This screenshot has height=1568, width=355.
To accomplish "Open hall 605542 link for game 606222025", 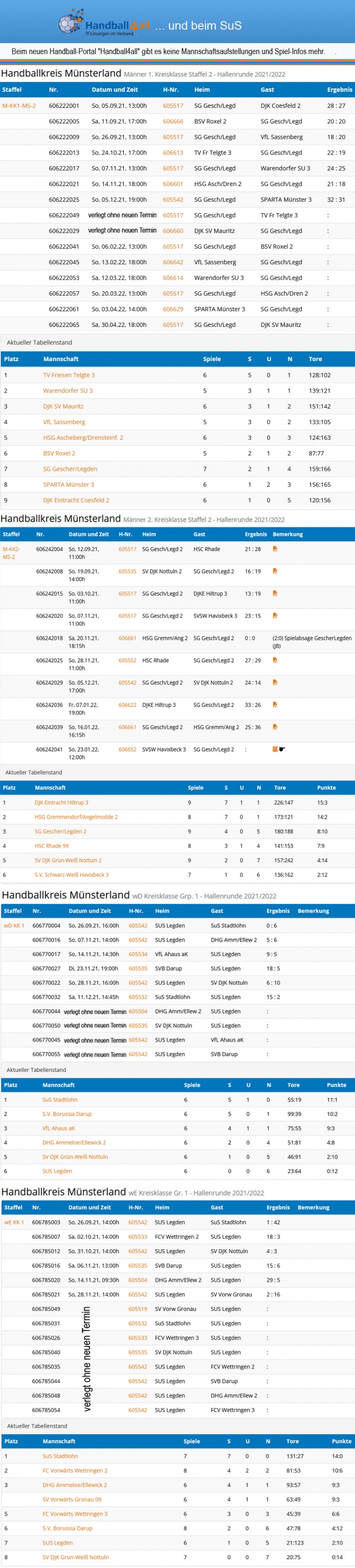I will [x=173, y=200].
